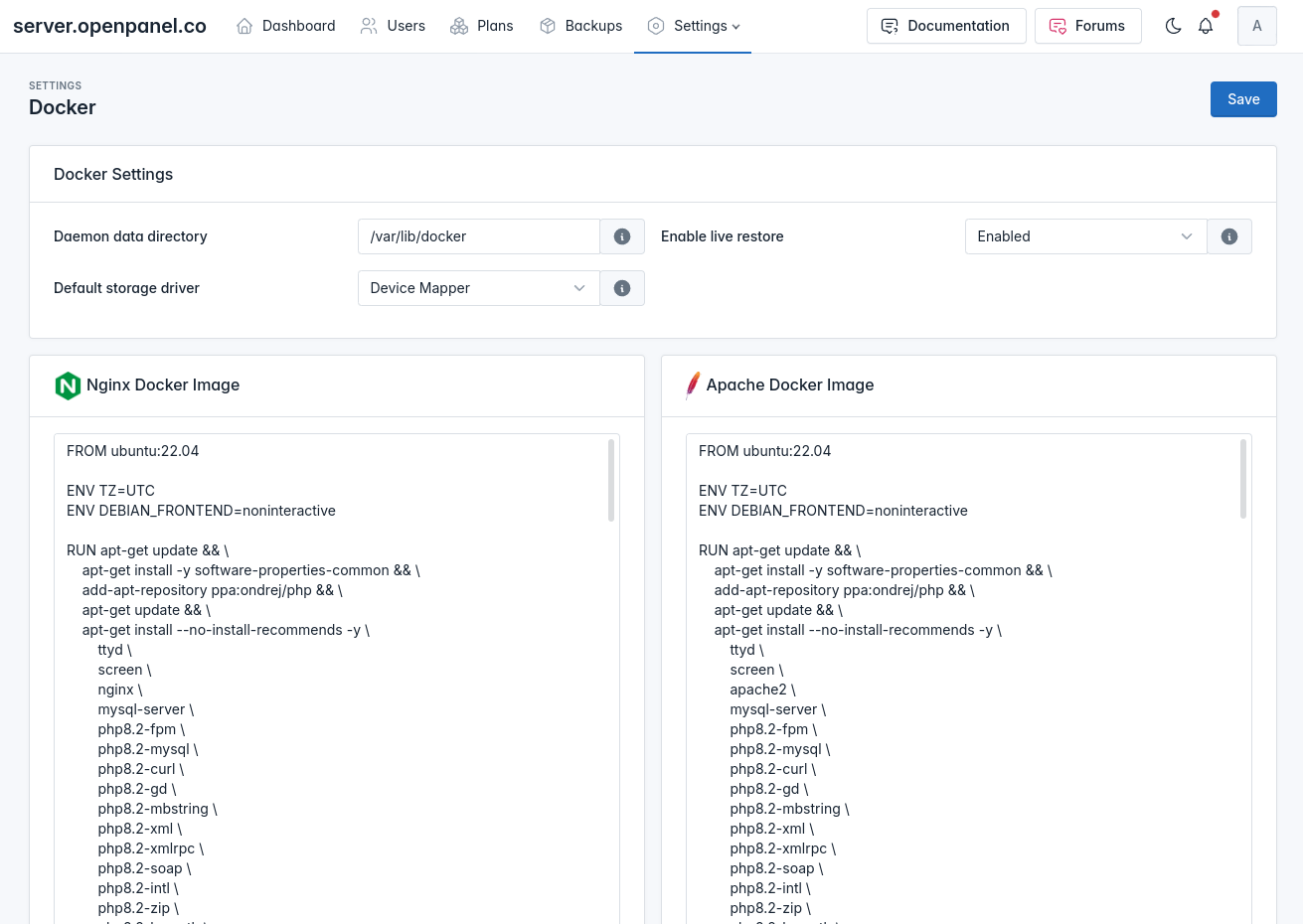The height and width of the screenshot is (924, 1303).
Task: Open the user avatar menu
Action: pyautogui.click(x=1256, y=26)
